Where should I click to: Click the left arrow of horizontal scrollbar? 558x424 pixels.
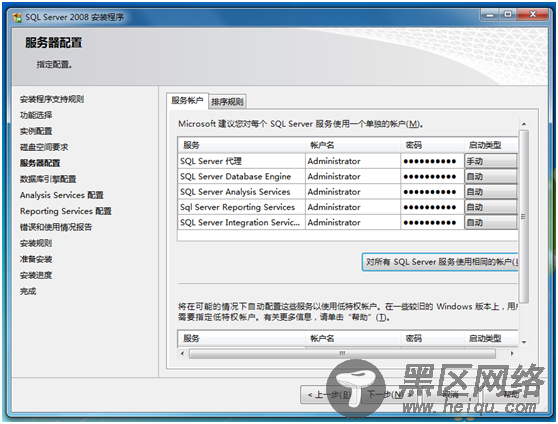182,354
